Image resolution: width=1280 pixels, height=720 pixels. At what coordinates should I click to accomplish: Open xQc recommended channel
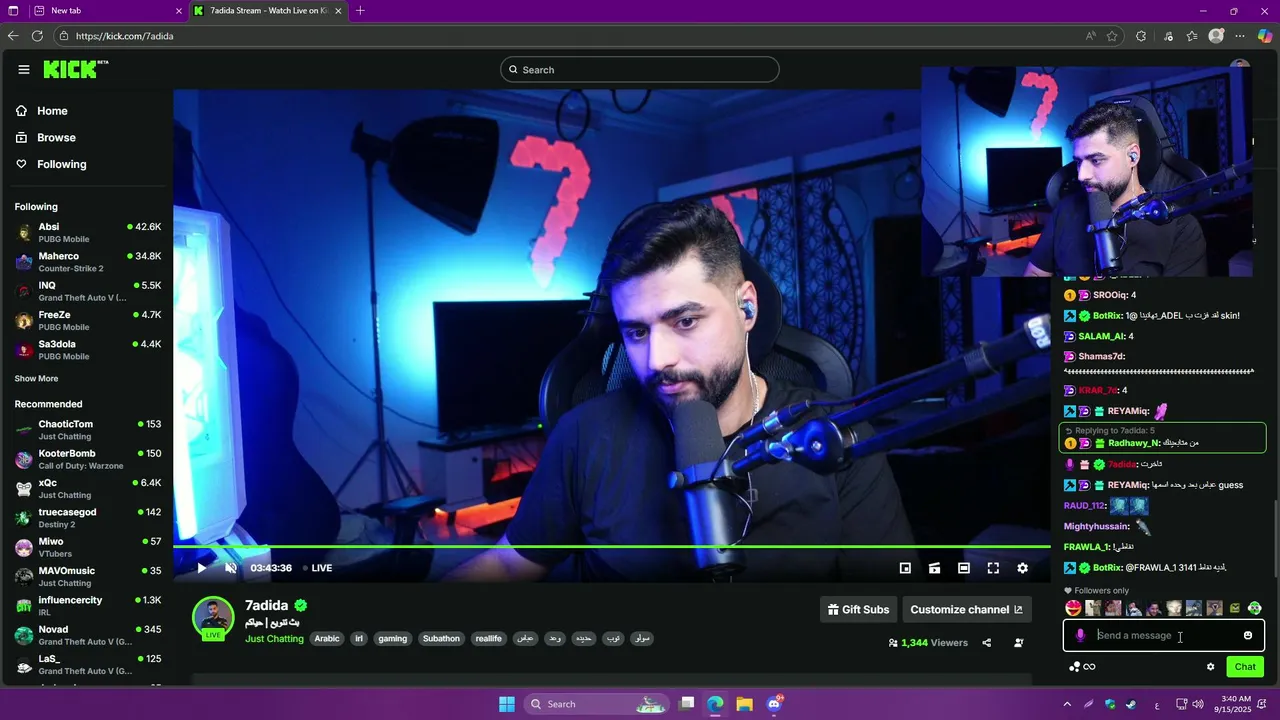(88, 488)
